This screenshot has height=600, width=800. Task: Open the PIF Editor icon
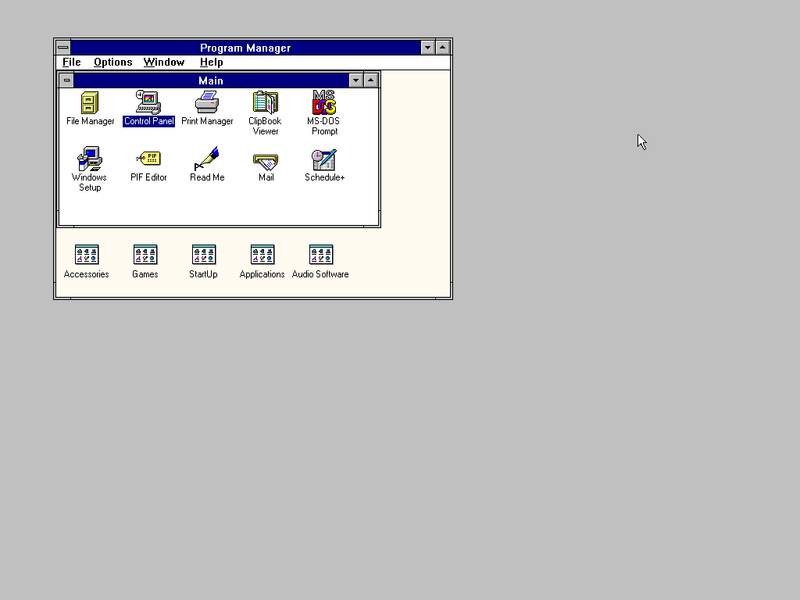pyautogui.click(x=148, y=159)
